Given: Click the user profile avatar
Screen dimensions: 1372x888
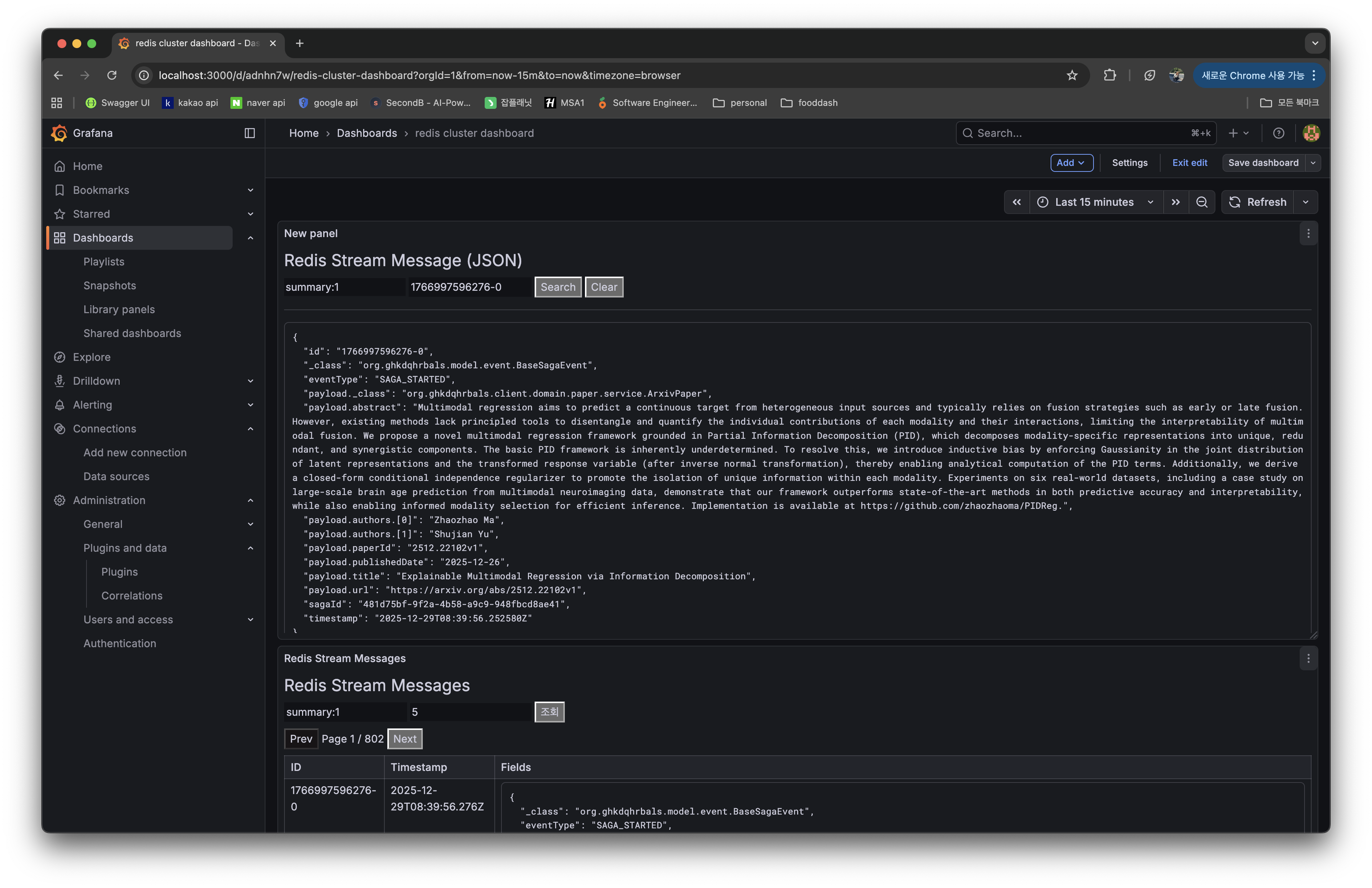Looking at the screenshot, I should tap(1311, 133).
